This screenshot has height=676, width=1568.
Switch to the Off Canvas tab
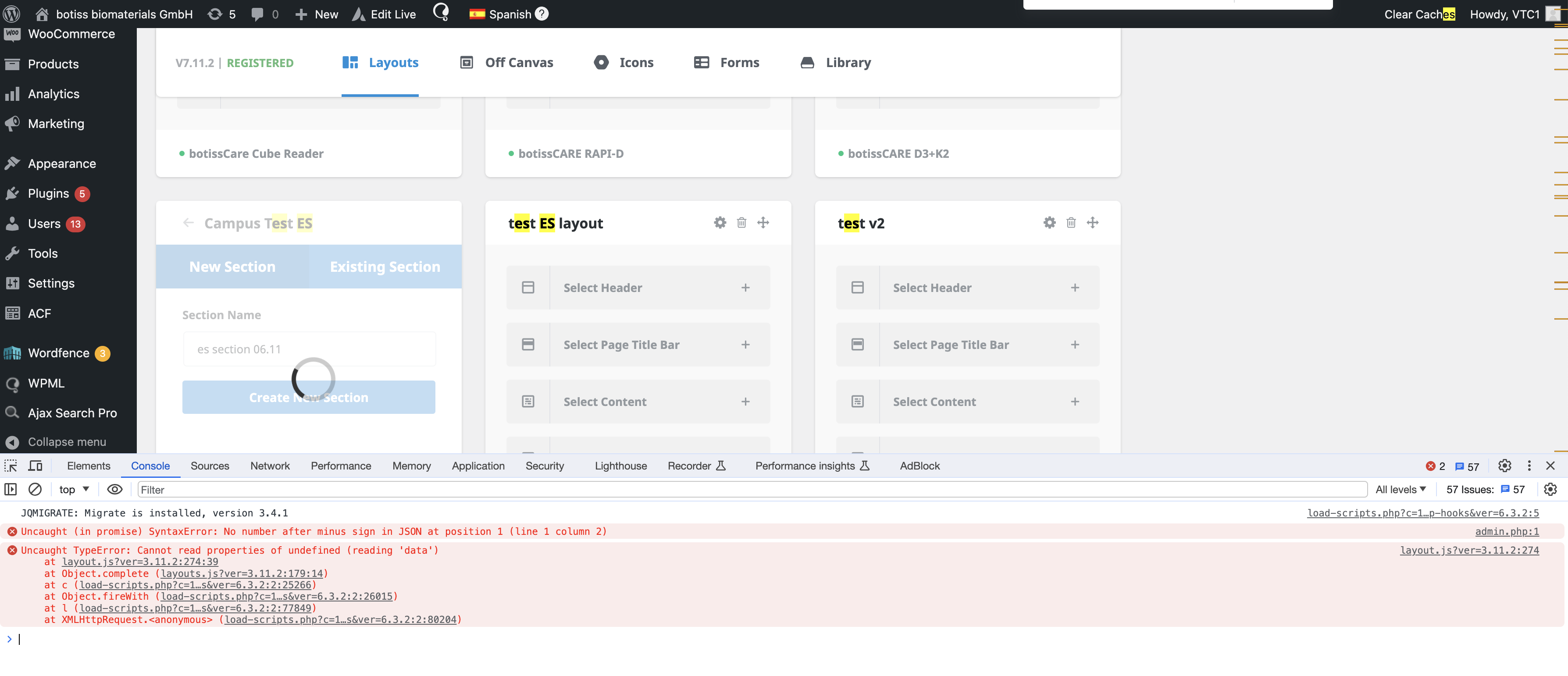(506, 62)
